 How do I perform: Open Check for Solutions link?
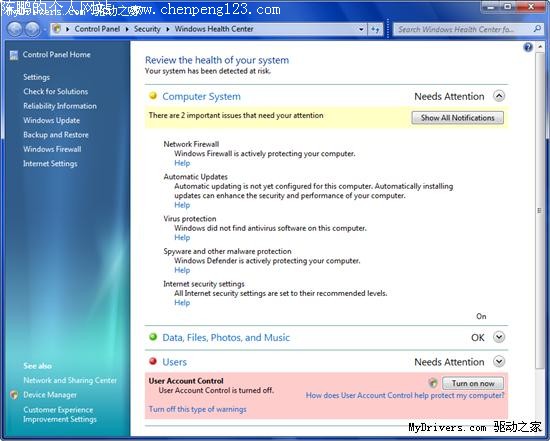pos(55,92)
